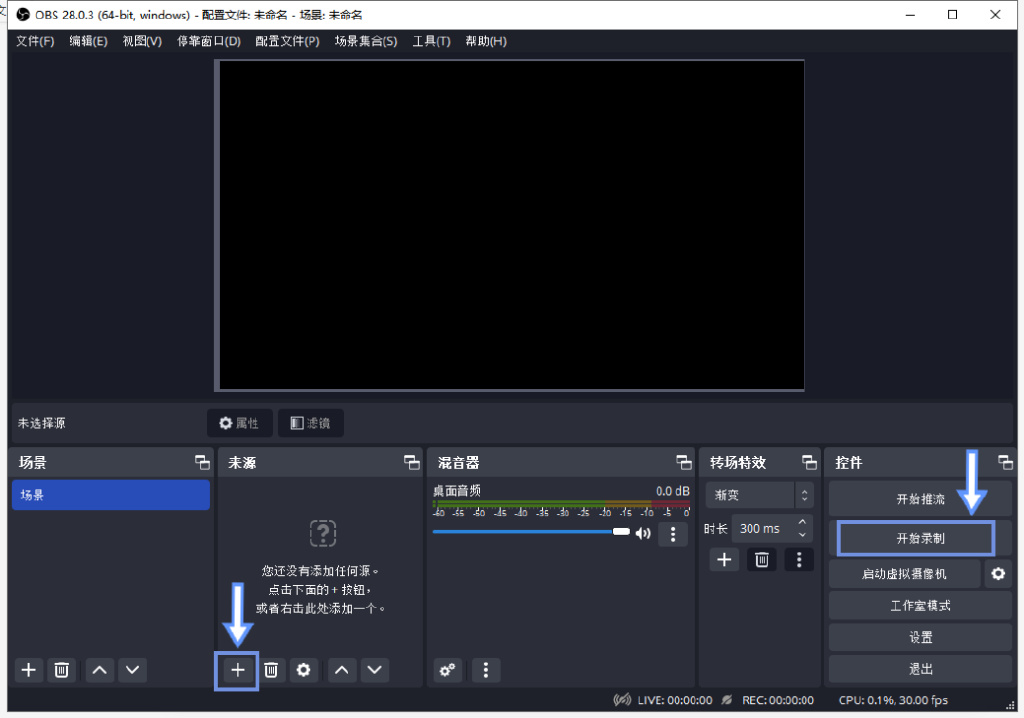Add a new transition with plus button
The image size is (1024, 718).
point(724,560)
